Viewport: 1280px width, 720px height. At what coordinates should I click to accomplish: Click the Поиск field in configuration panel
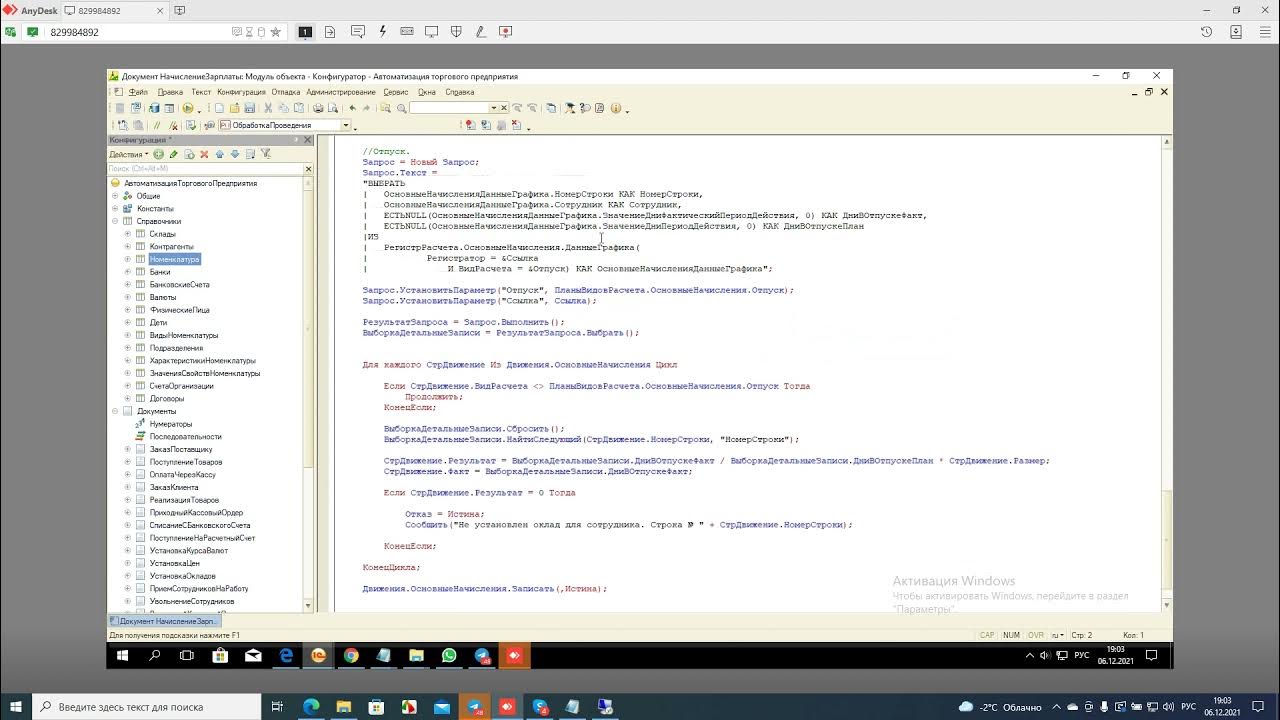coord(205,168)
